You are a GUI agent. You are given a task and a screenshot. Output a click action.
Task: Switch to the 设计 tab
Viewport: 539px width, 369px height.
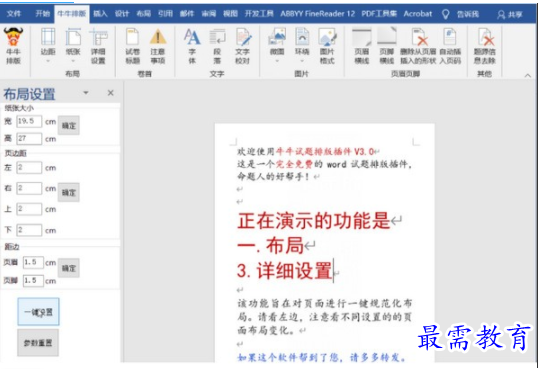122,14
